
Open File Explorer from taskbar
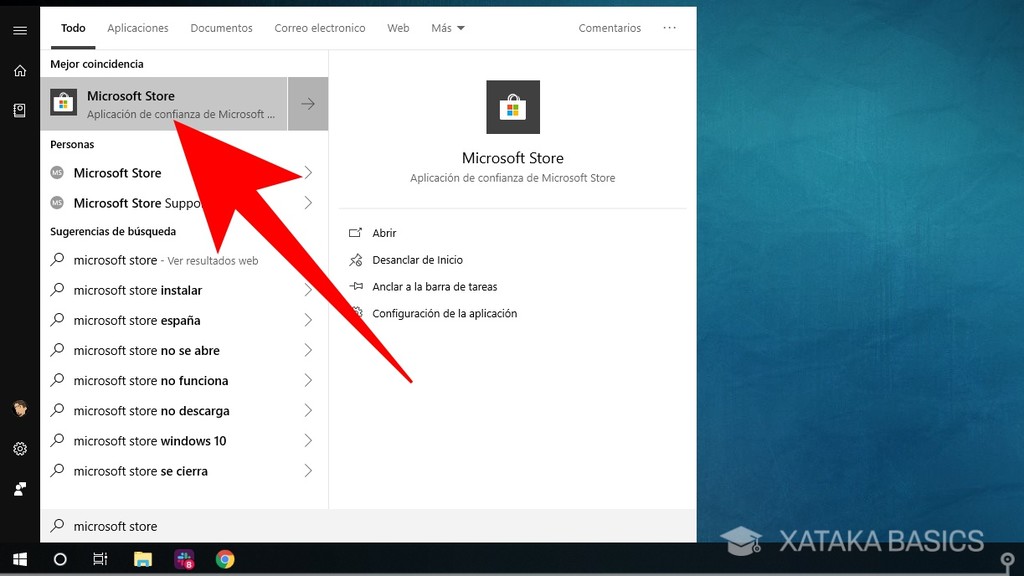[x=142, y=560]
